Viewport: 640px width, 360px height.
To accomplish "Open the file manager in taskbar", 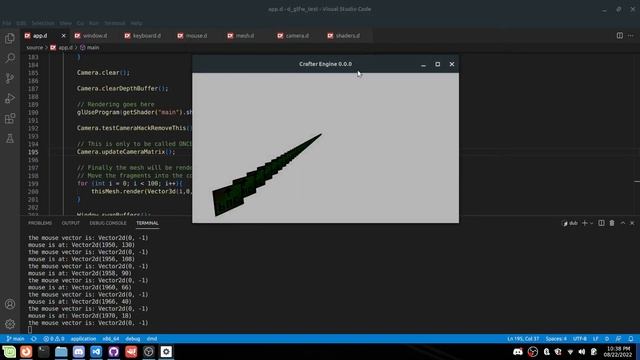I will tap(61, 352).
